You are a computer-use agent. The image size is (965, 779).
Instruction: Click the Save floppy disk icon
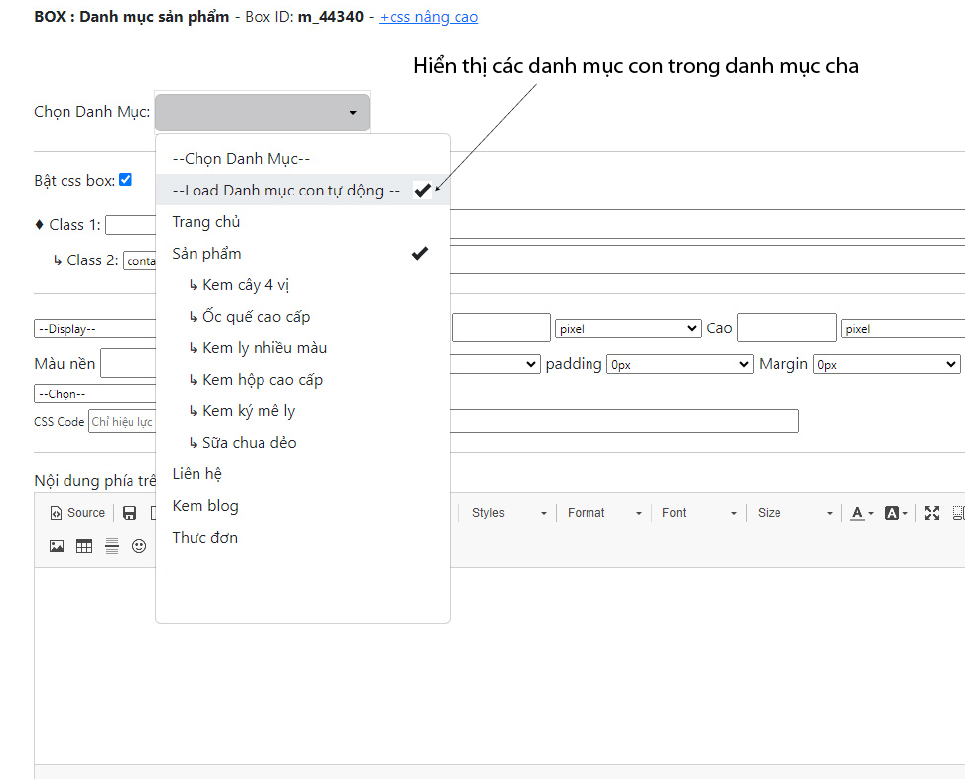coord(129,513)
